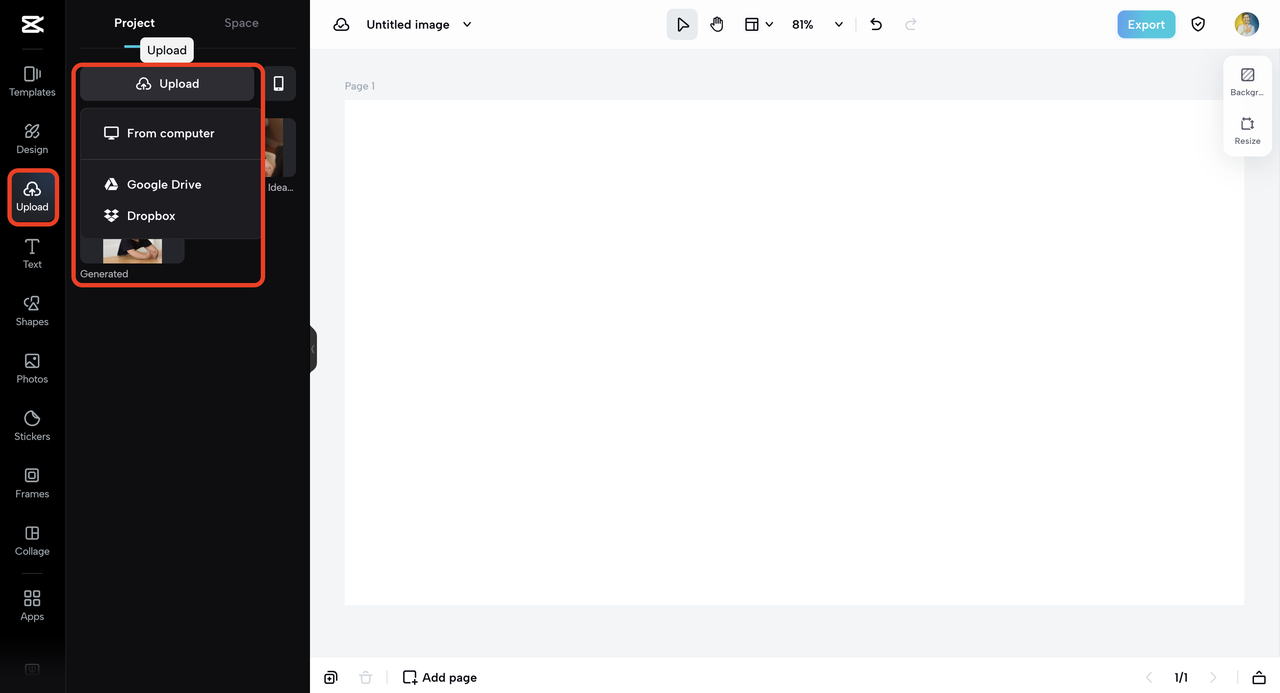Open the Frames panel
This screenshot has height=693, width=1280.
pyautogui.click(x=32, y=483)
